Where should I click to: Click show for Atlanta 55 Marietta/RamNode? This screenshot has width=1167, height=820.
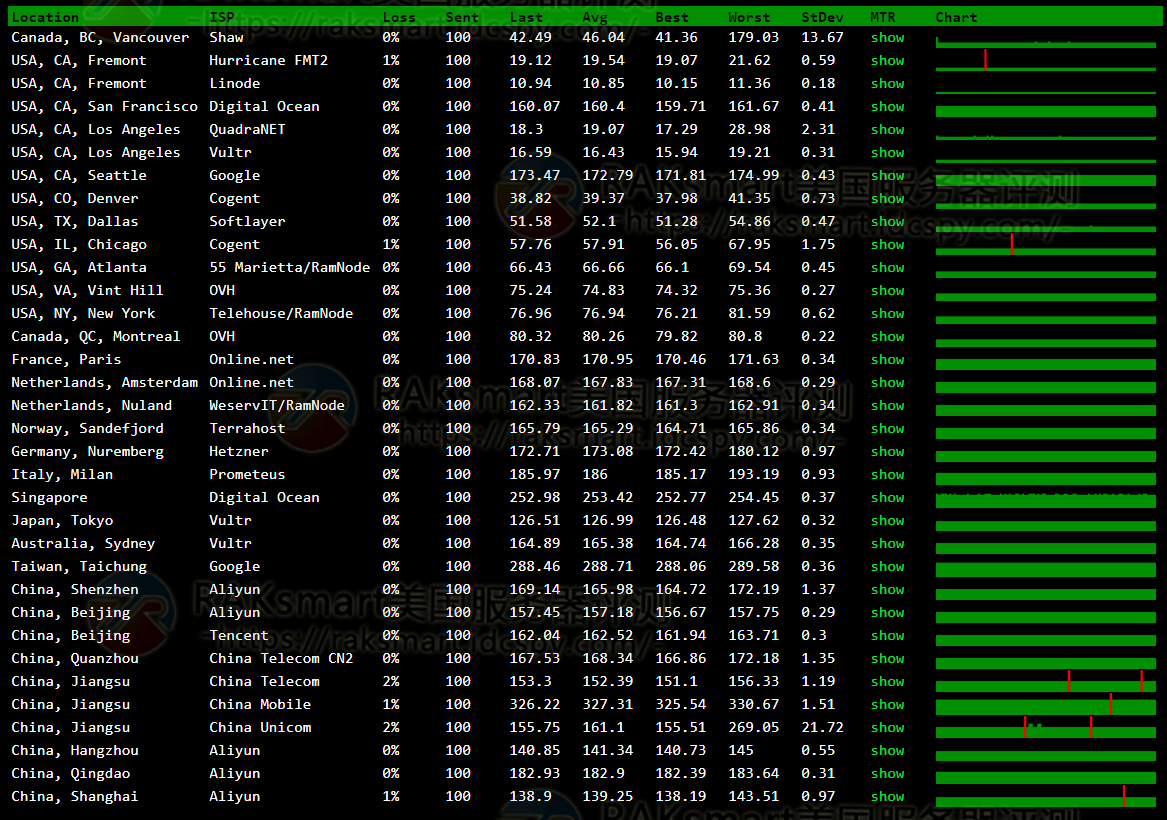887,268
